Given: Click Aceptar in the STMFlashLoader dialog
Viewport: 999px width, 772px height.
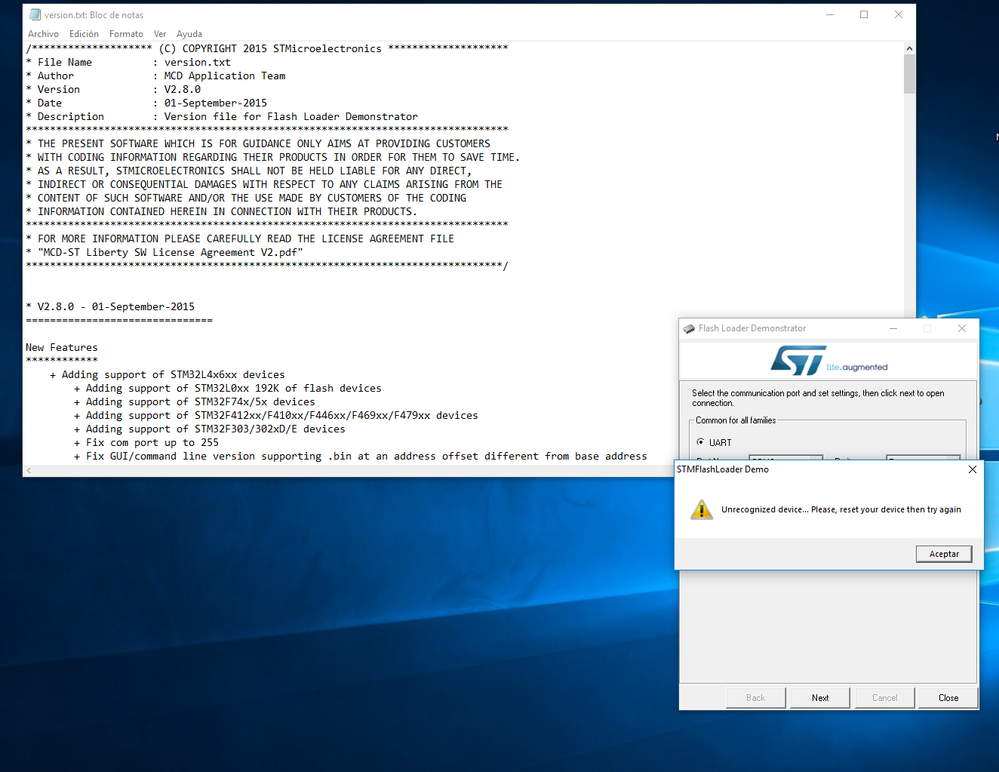Looking at the screenshot, I should pos(944,554).
